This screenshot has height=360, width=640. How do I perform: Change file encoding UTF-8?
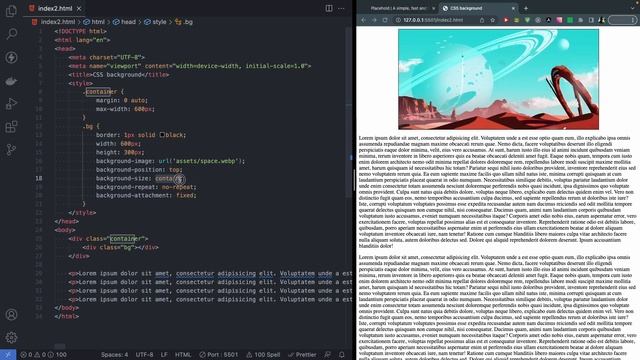click(x=144, y=355)
